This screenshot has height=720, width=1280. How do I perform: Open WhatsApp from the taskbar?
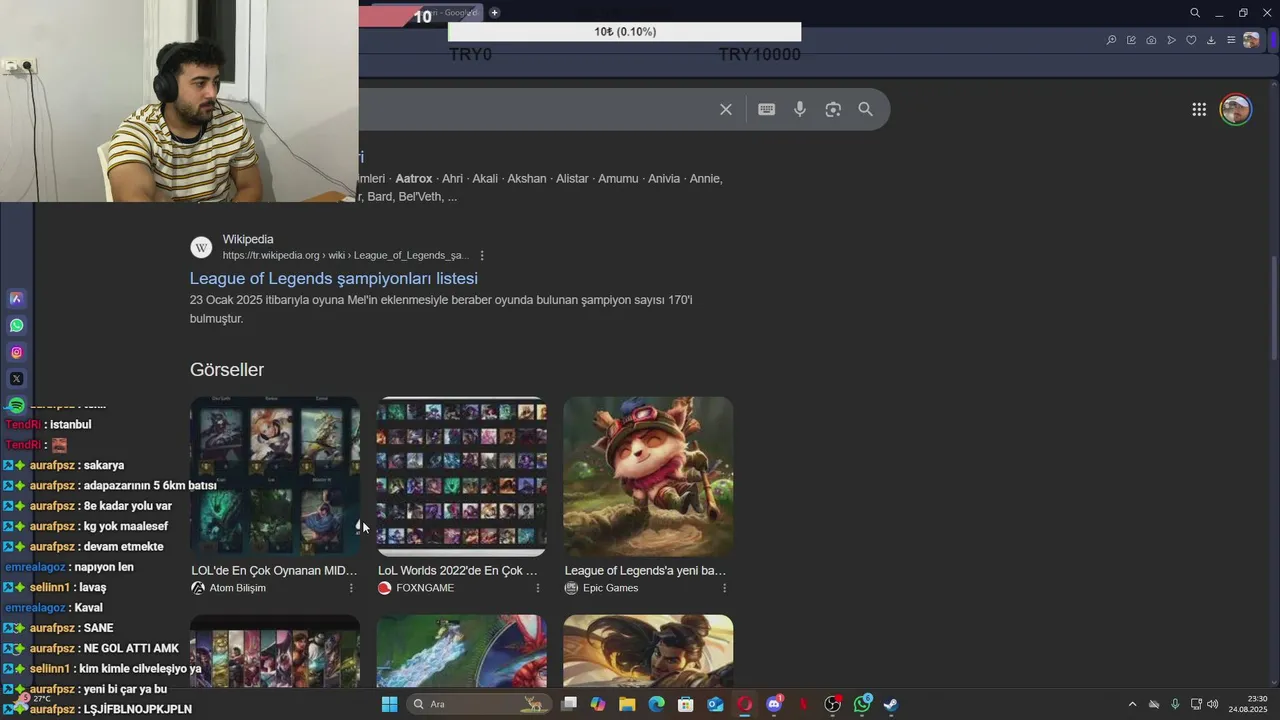(862, 704)
